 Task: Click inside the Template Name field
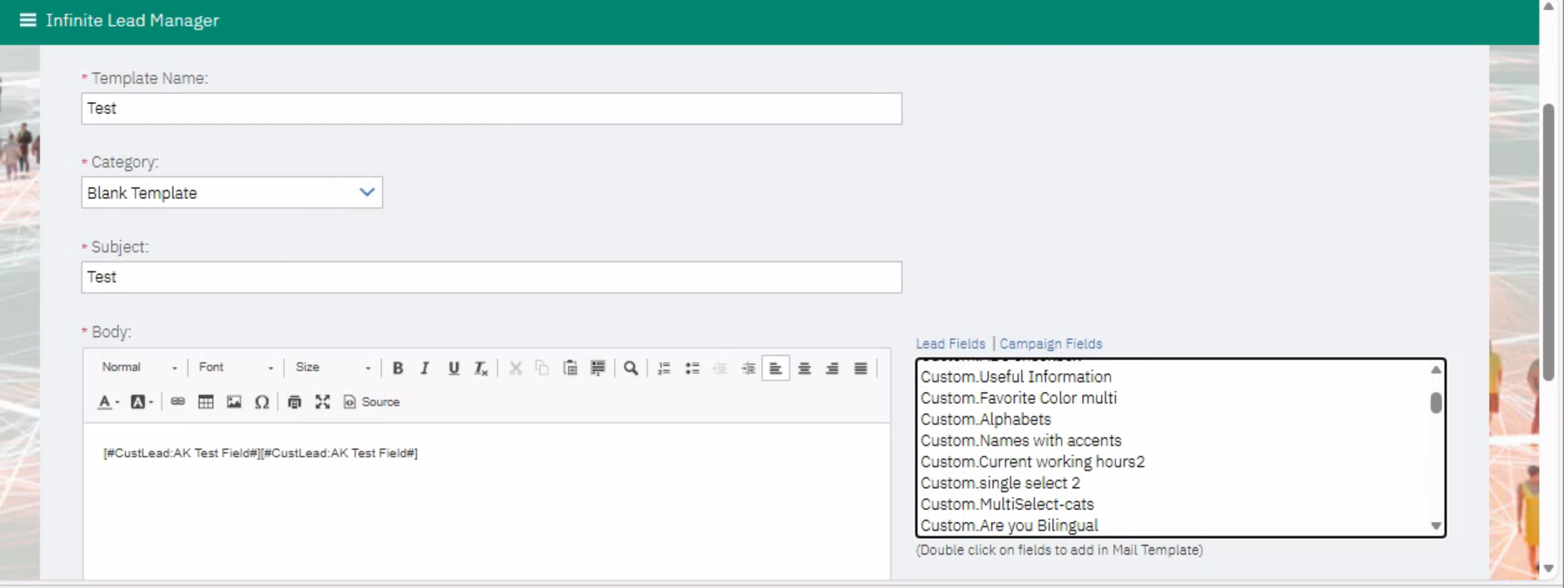[x=491, y=108]
